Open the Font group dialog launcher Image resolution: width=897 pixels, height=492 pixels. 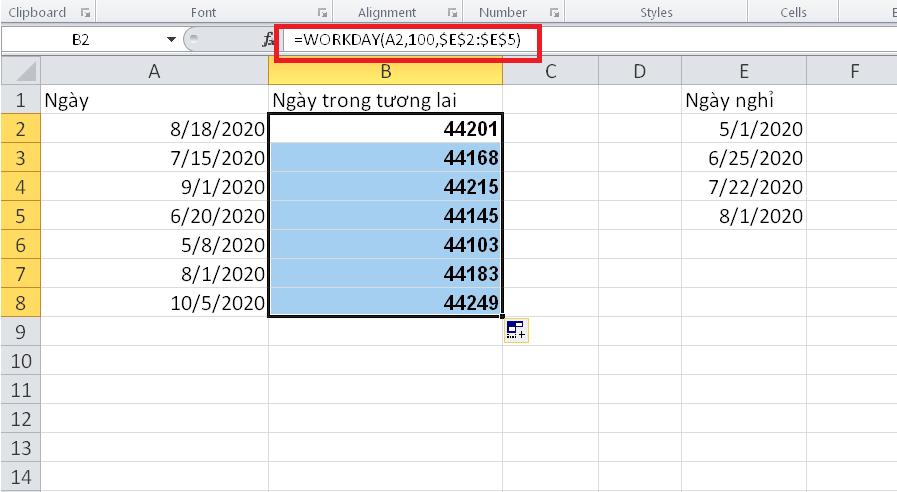point(323,13)
